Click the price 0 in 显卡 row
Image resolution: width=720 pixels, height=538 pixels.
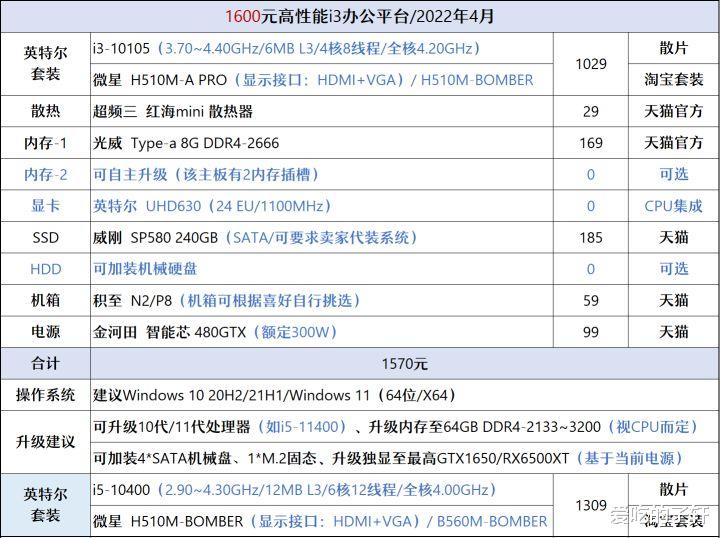[591, 206]
